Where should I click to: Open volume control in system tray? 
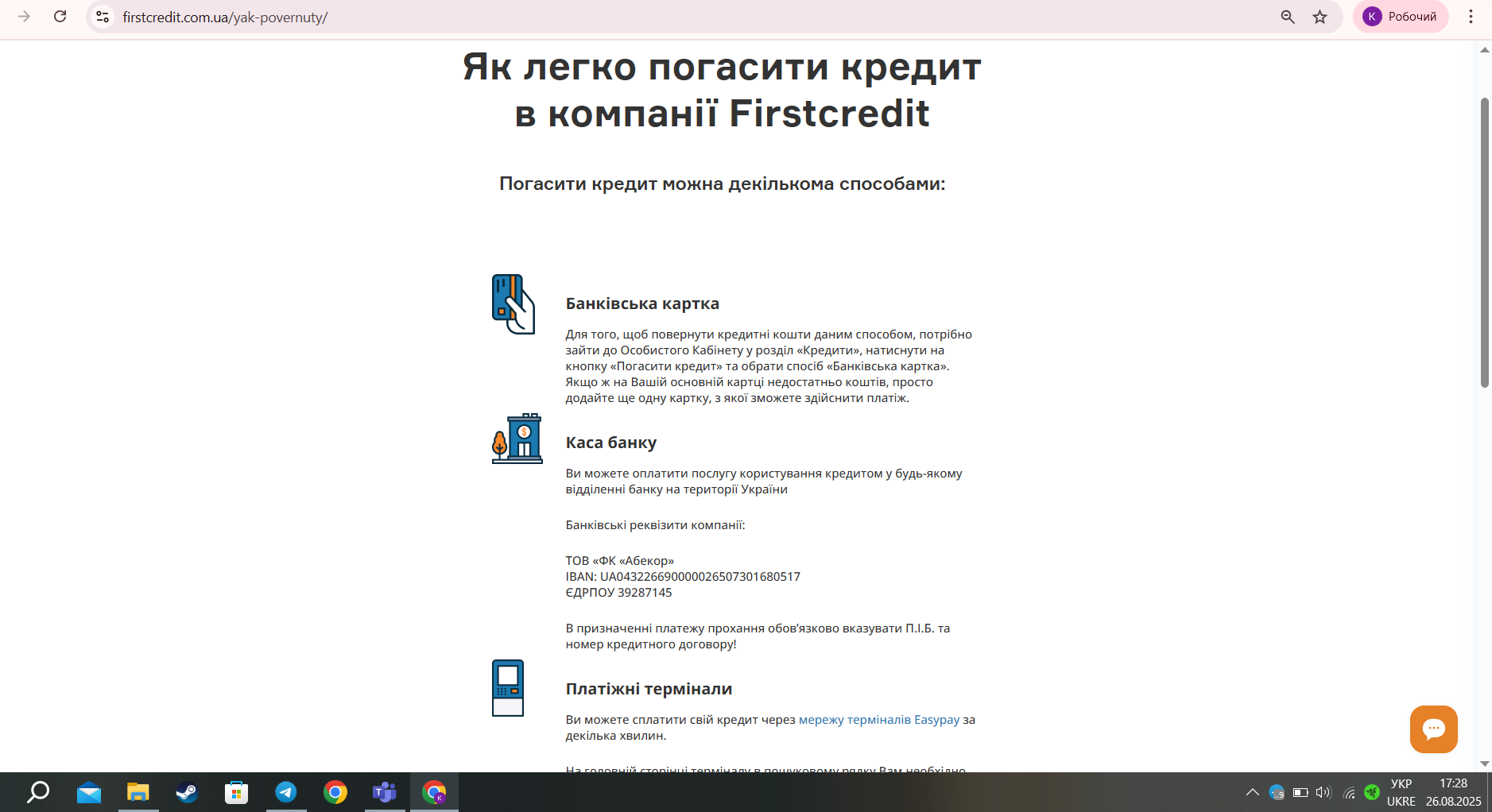(x=1323, y=792)
